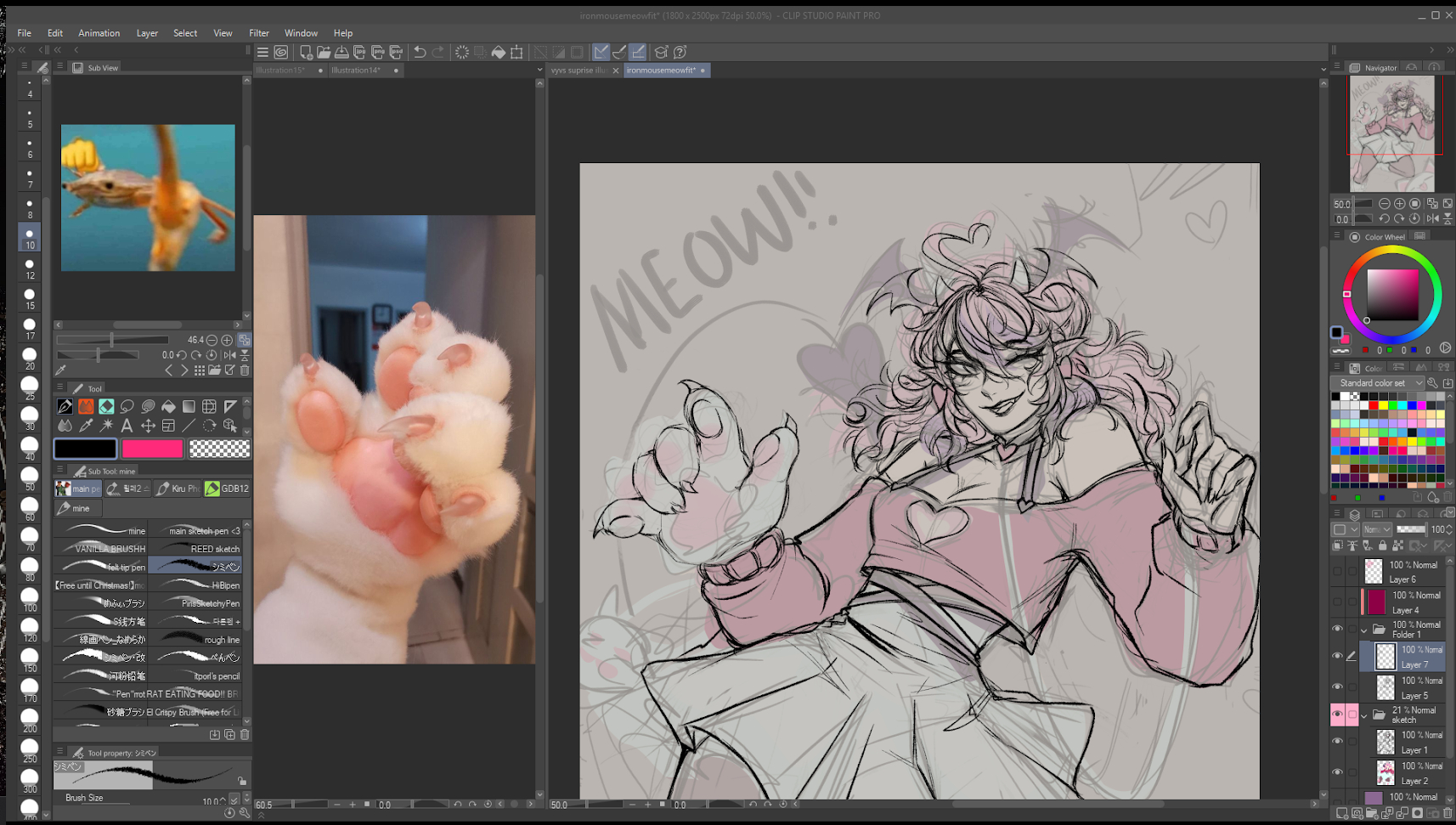This screenshot has width=1456, height=825.
Task: Switch to the Illustration14 tab
Action: coord(356,71)
